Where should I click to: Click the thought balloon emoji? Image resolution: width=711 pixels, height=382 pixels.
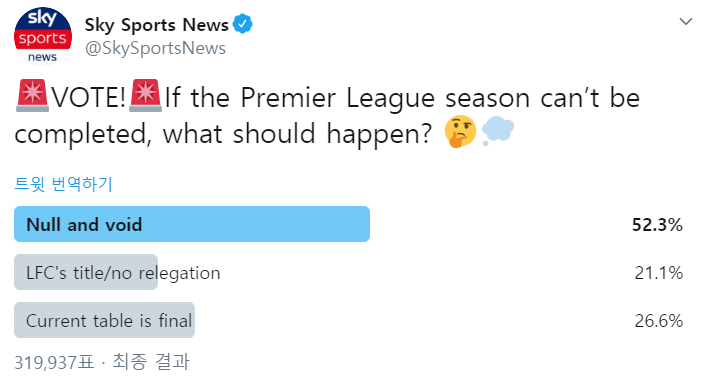[498, 131]
